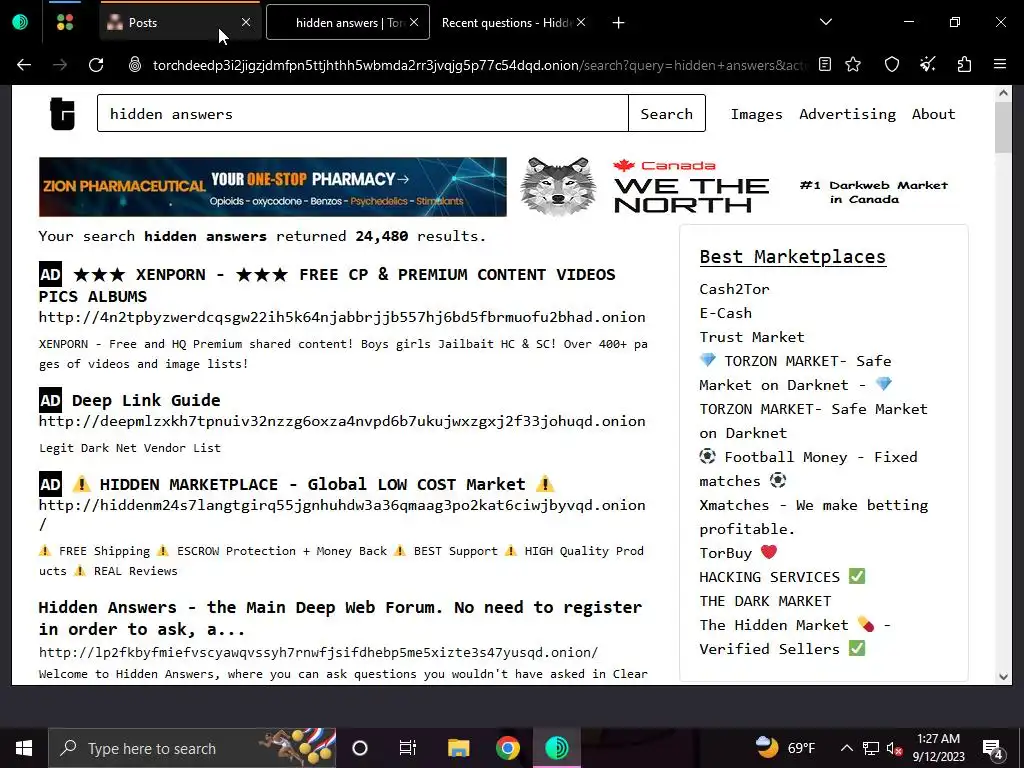Click the Torch logo on the page
The image size is (1024, 768).
pyautogui.click(x=63, y=114)
